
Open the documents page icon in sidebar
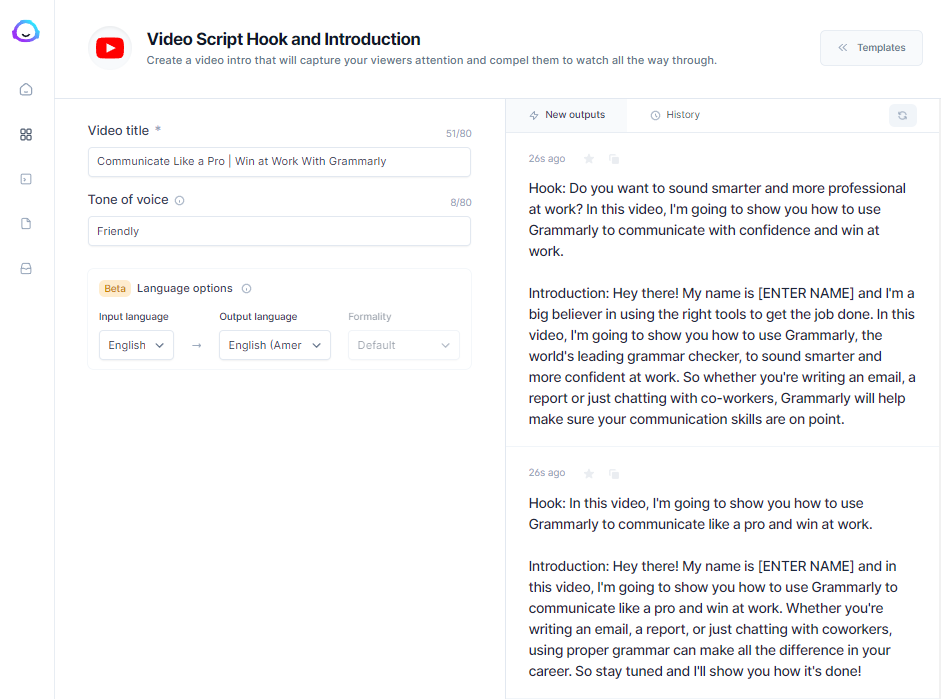pos(26,224)
